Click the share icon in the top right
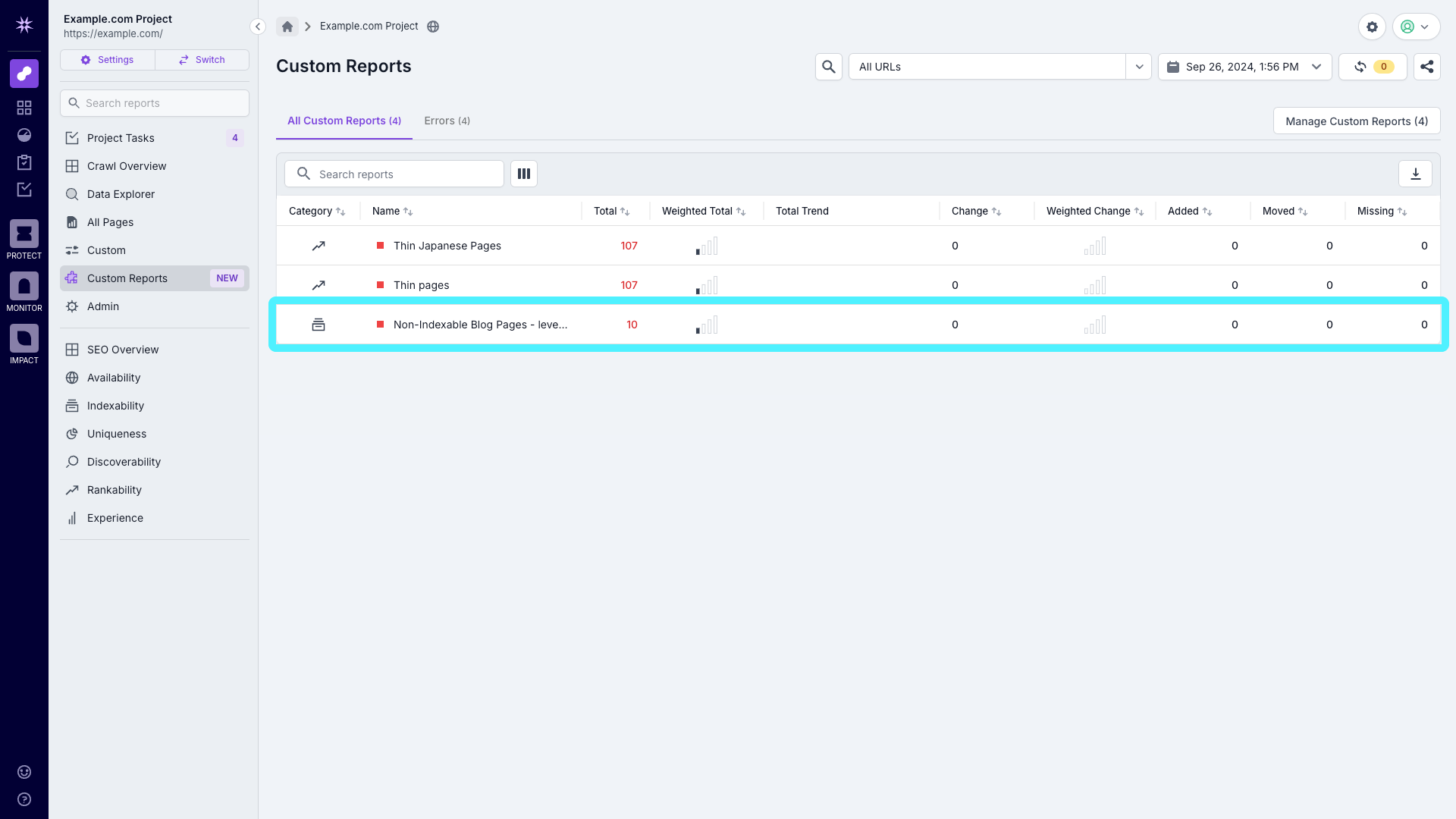Screen dimensions: 1456x819 point(1426,67)
